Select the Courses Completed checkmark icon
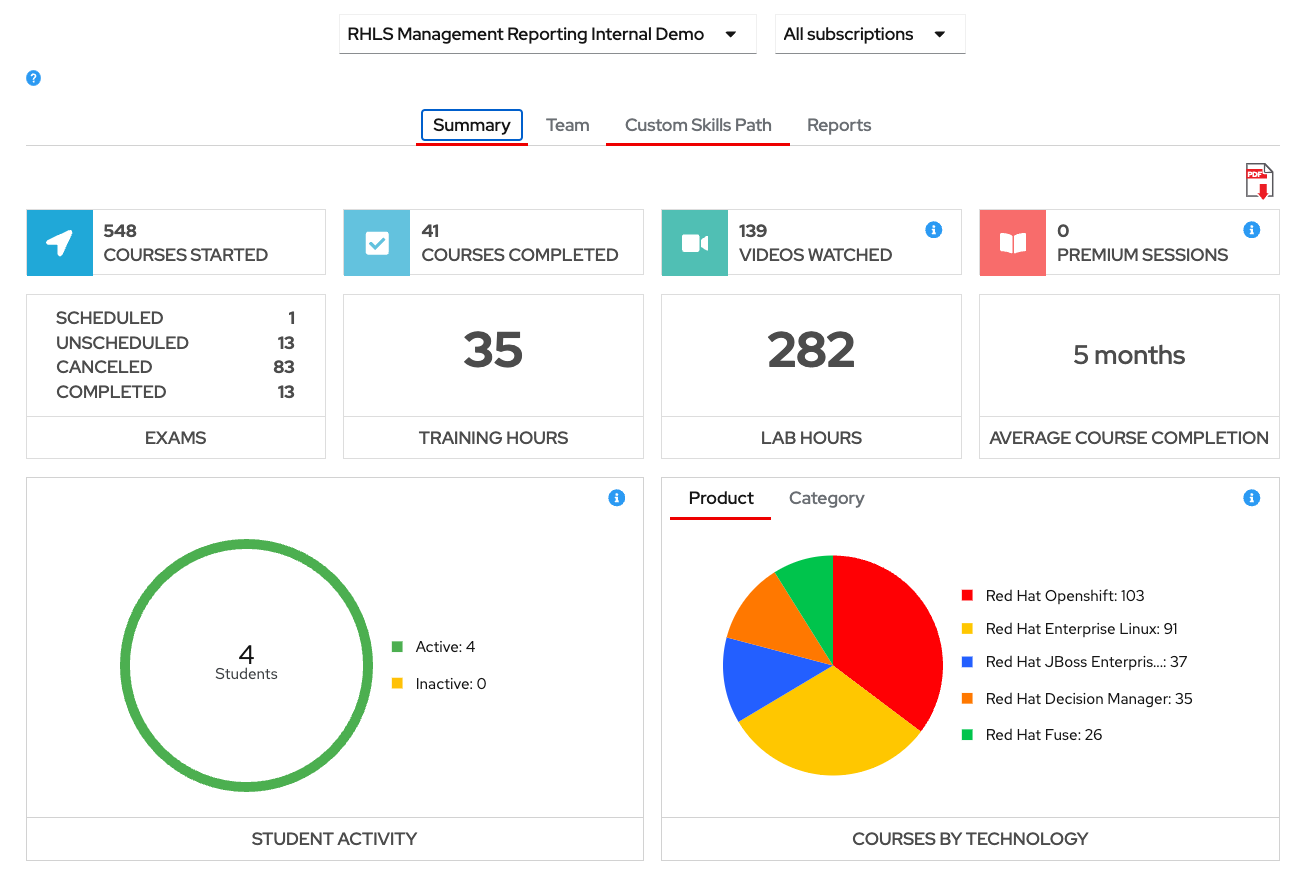Image resolution: width=1312 pixels, height=871 pixels. [377, 242]
